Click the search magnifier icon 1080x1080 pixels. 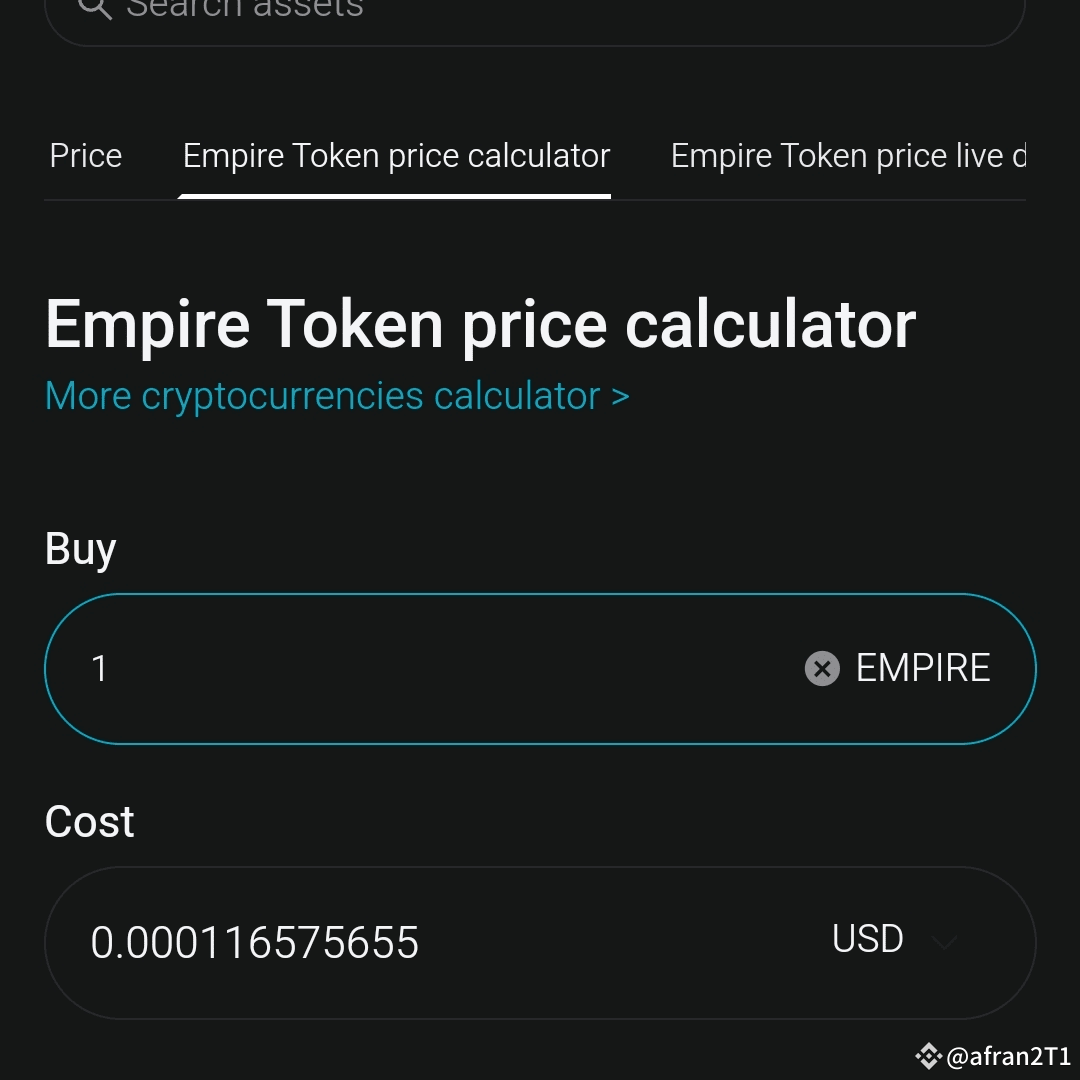(x=95, y=8)
